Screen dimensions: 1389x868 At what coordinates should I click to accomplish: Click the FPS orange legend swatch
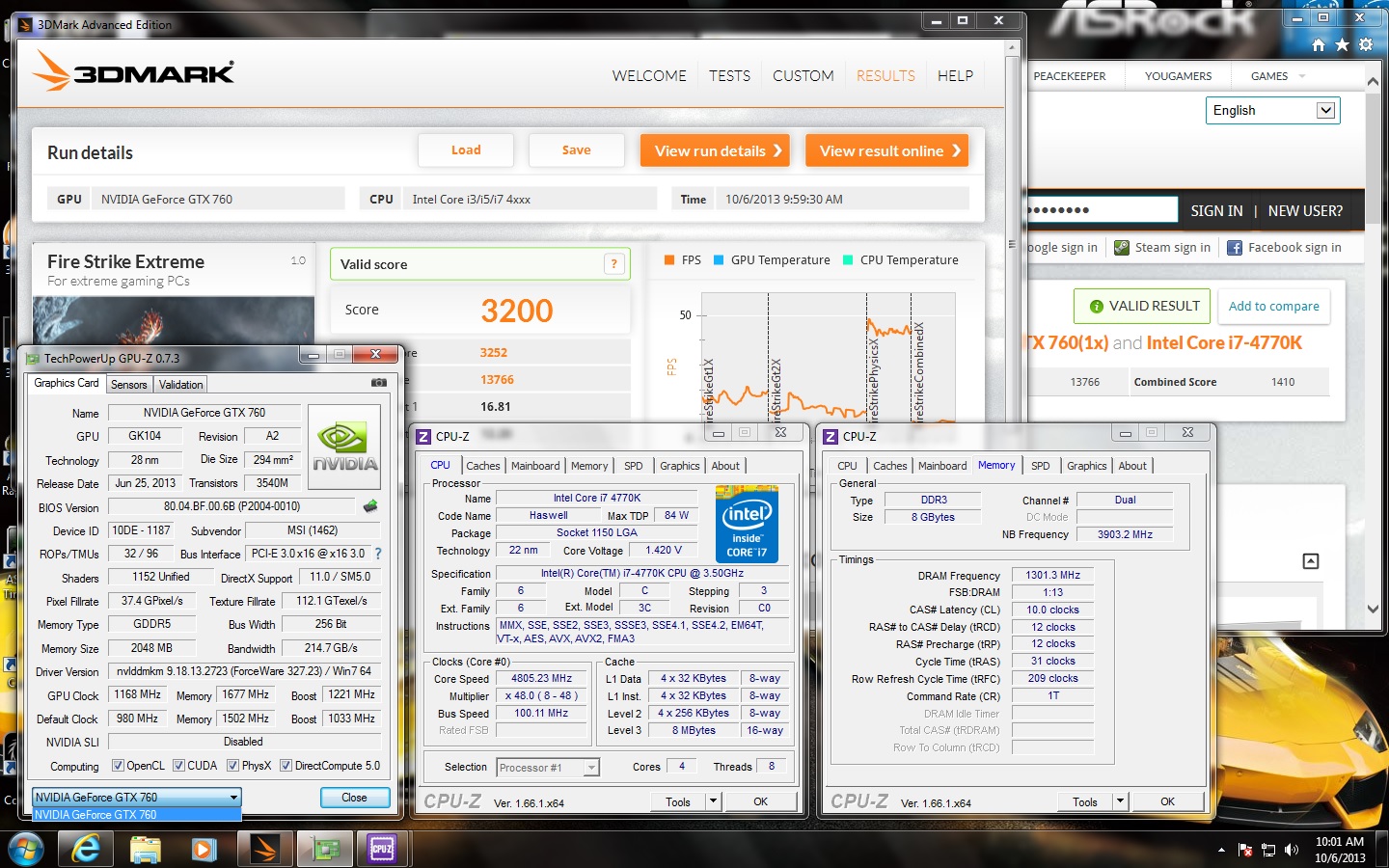pyautogui.click(x=669, y=260)
